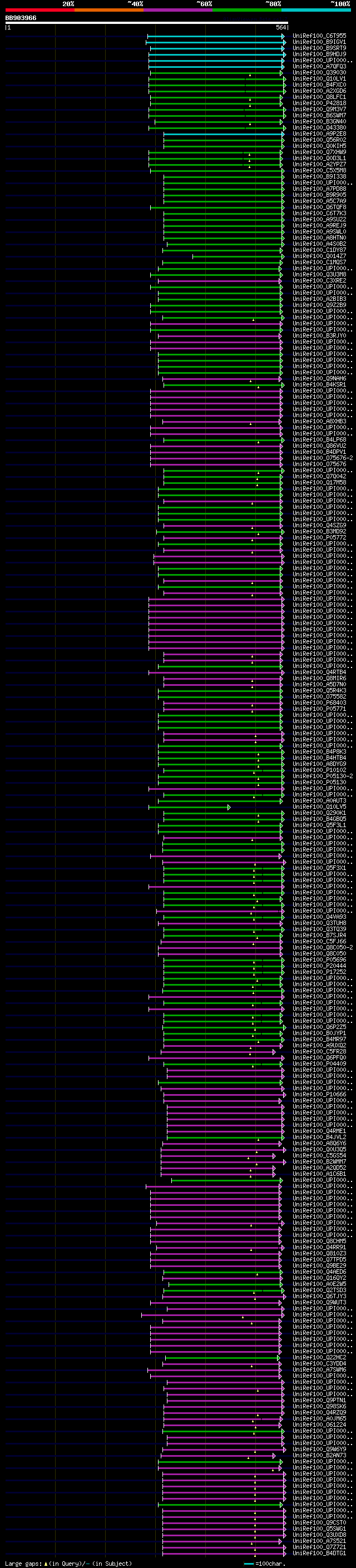Click hit label UniRef100_B4P8K3
The height and width of the screenshot is (1568, 356).
(x=319, y=751)
